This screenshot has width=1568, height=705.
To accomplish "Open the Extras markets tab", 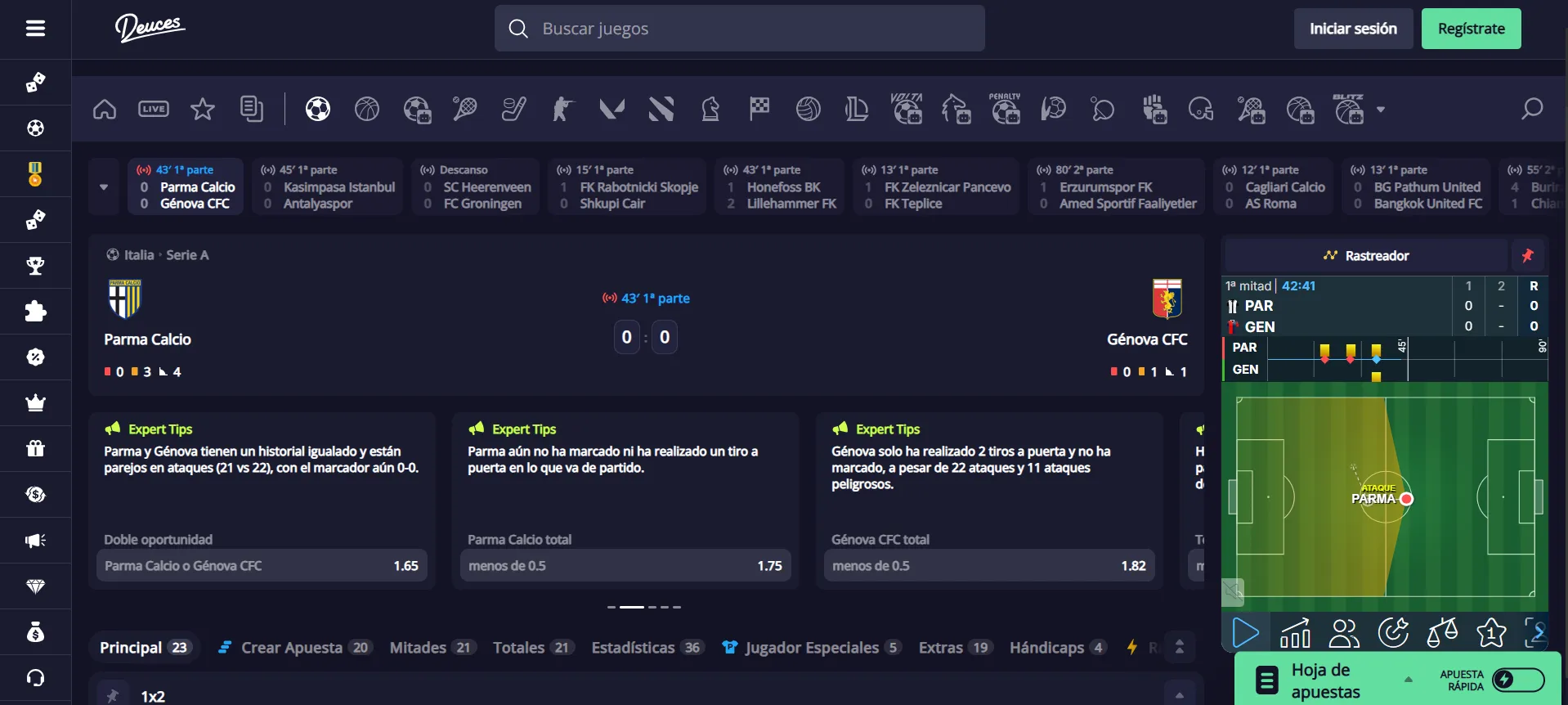I will [954, 648].
